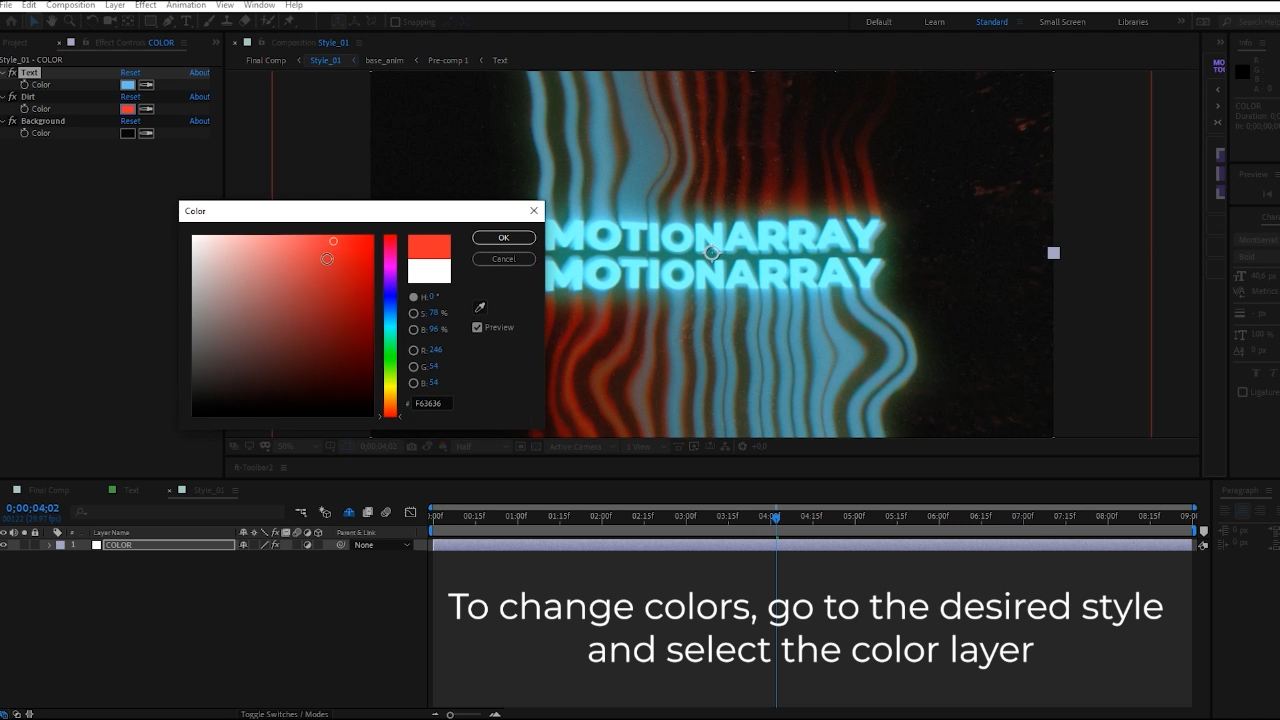Collapse the Dirt effect group

pos(4,97)
